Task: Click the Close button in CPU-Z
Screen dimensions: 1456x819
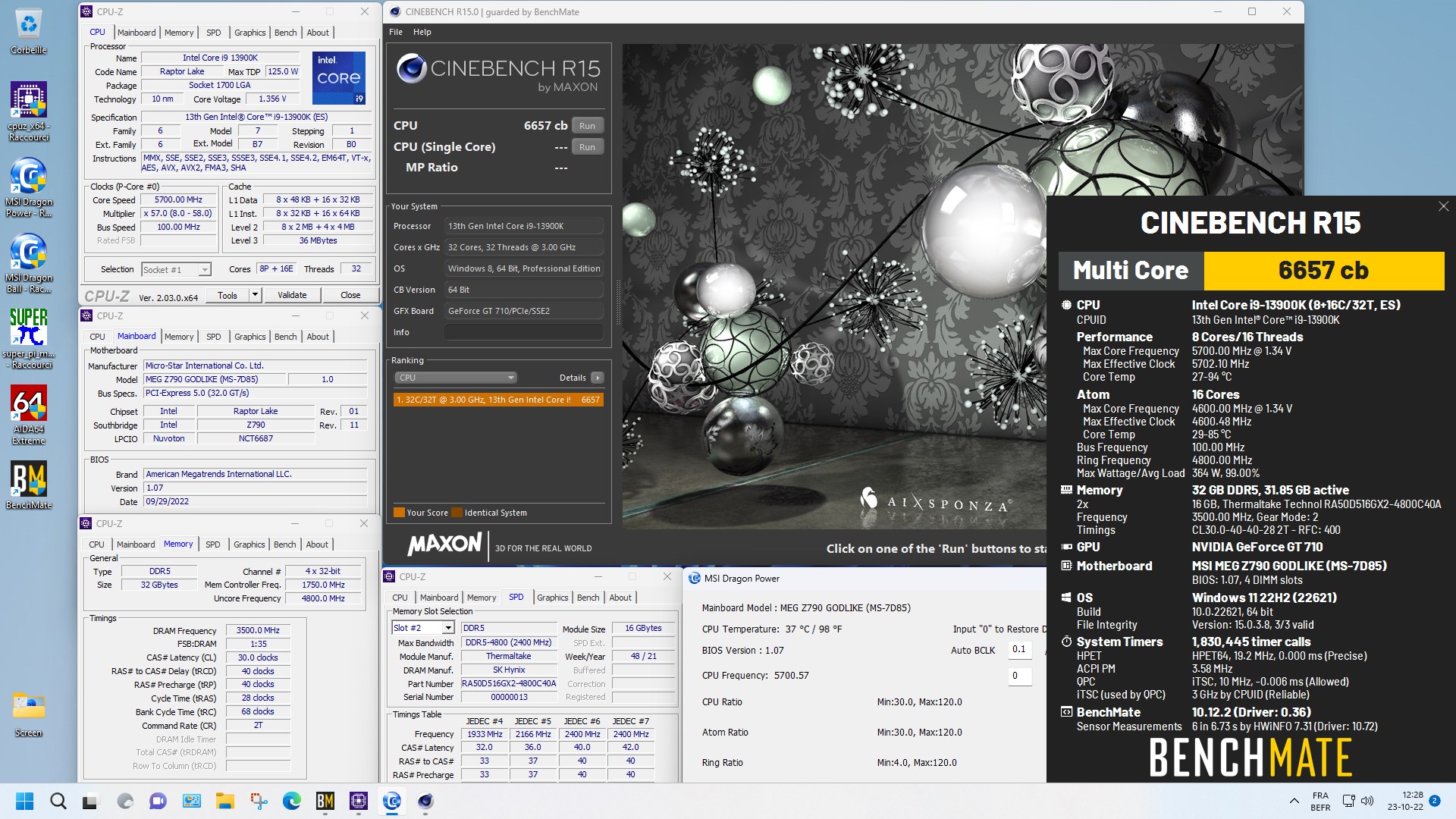Action: 350,295
